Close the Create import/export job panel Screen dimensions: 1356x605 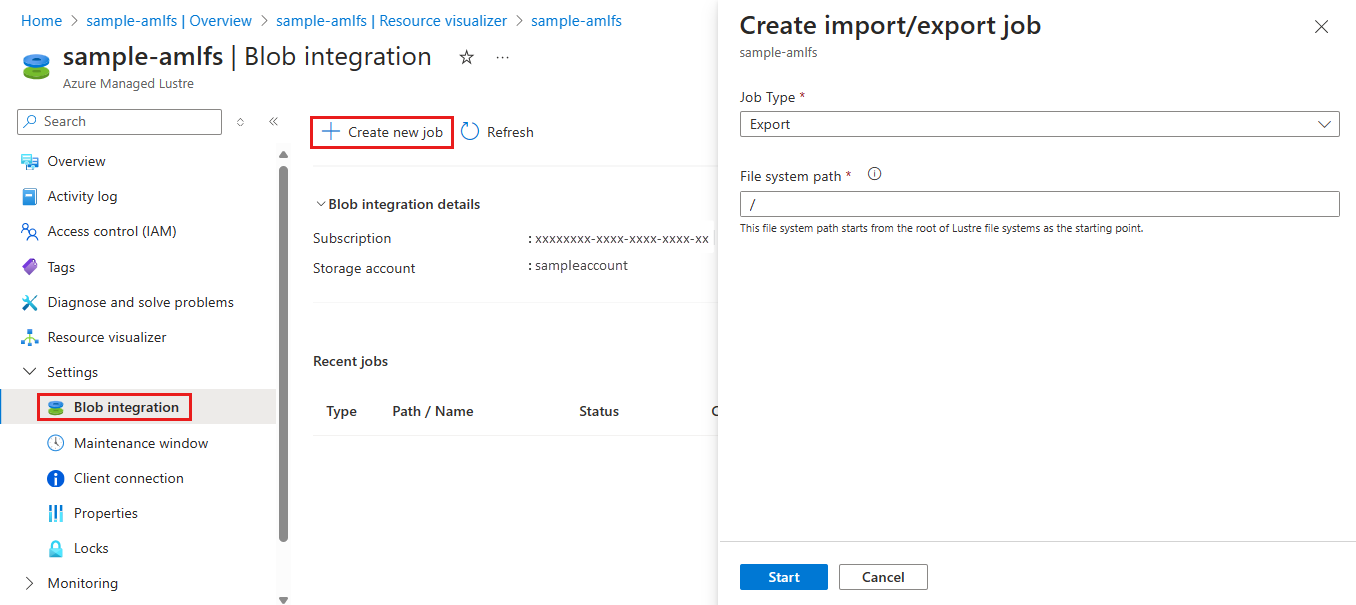[1321, 27]
